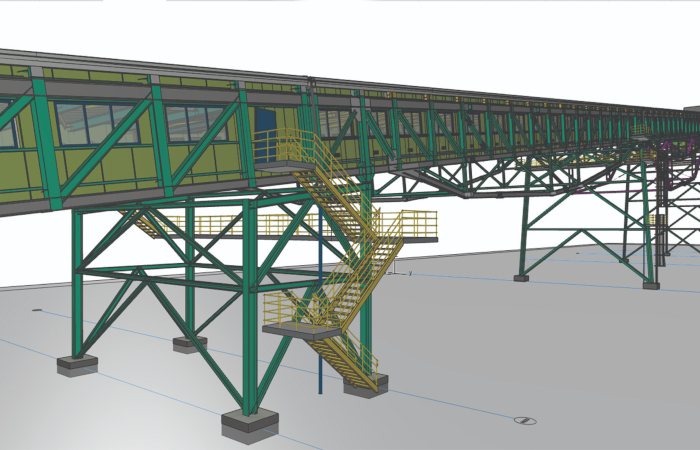Click the small grid marker on left ground

(36, 310)
